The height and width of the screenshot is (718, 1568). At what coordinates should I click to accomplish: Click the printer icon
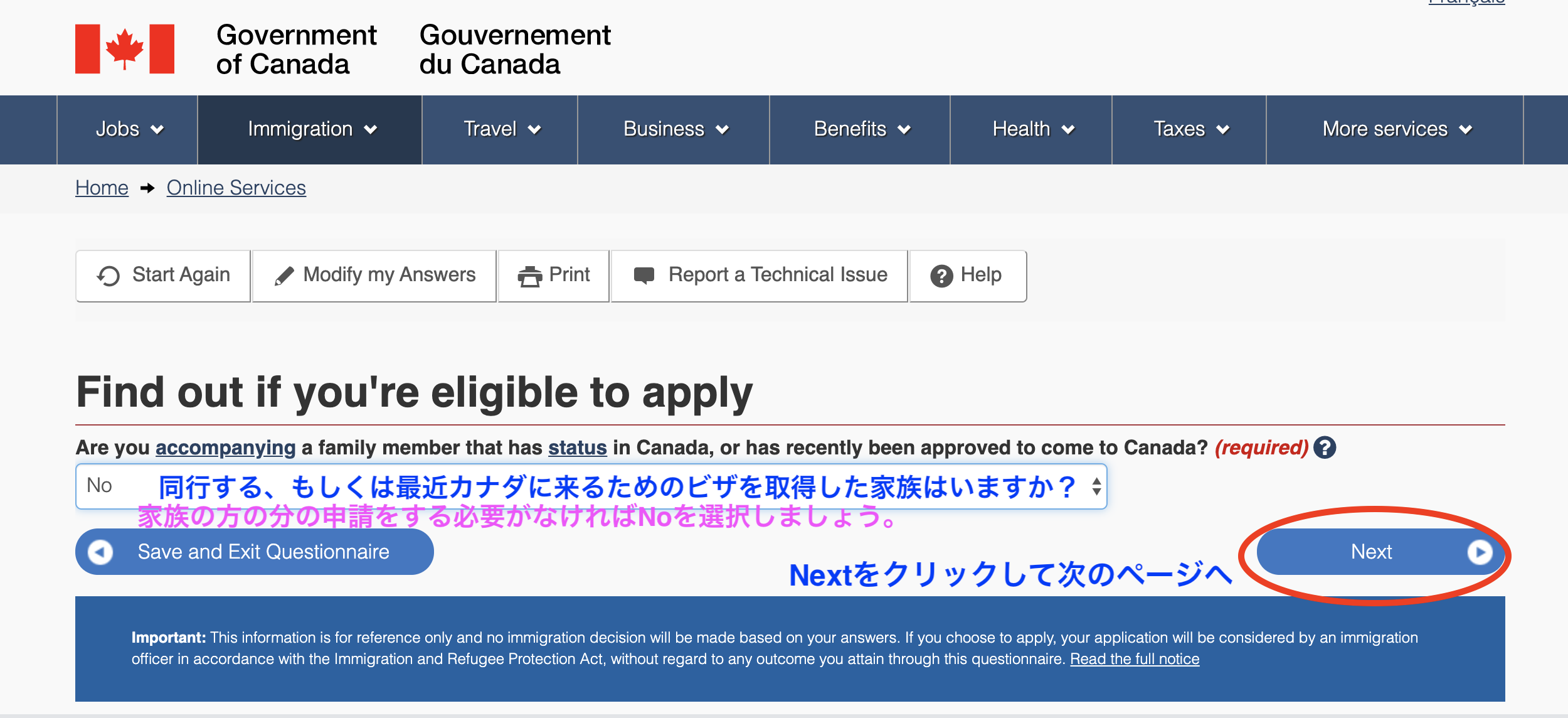click(530, 276)
